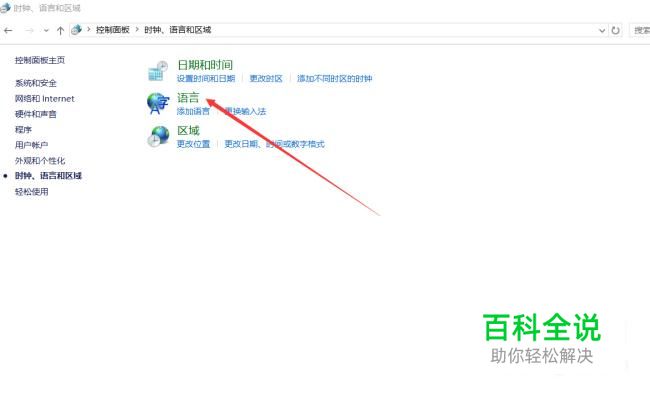Open 硬件和声音 category

coord(36,114)
